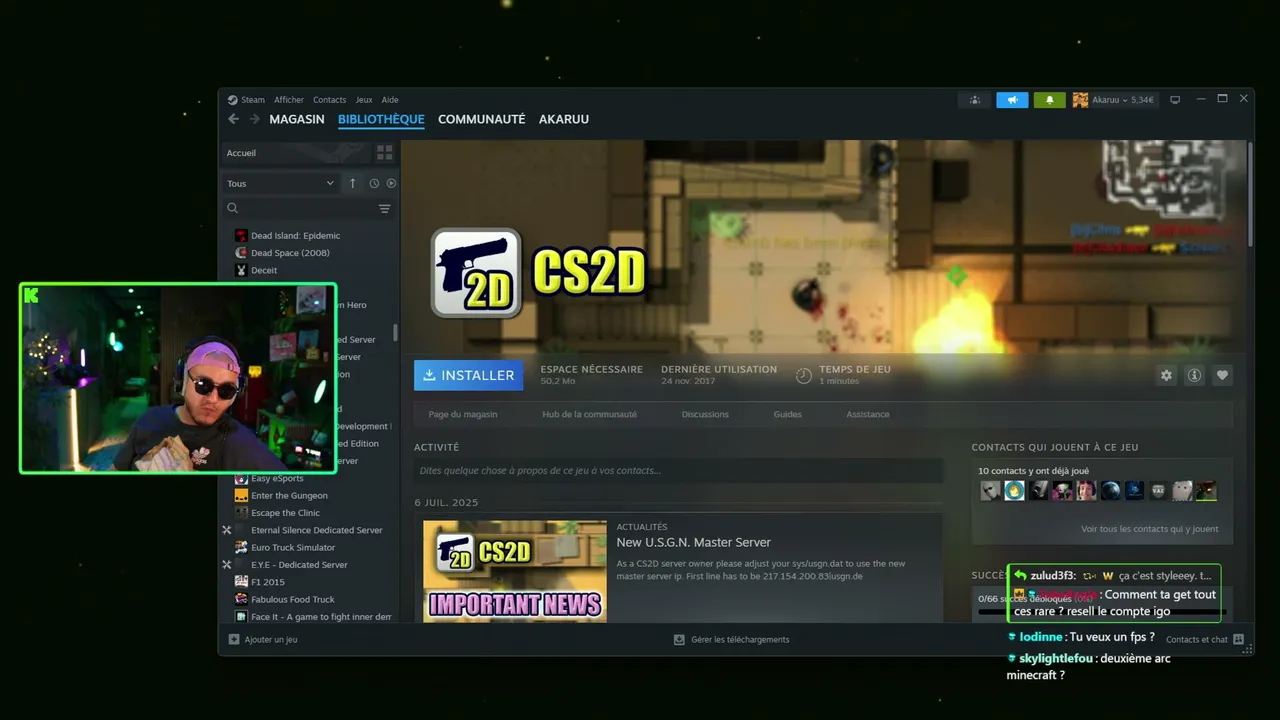Click Voir tous les contacts qui y jouent

1150,529
